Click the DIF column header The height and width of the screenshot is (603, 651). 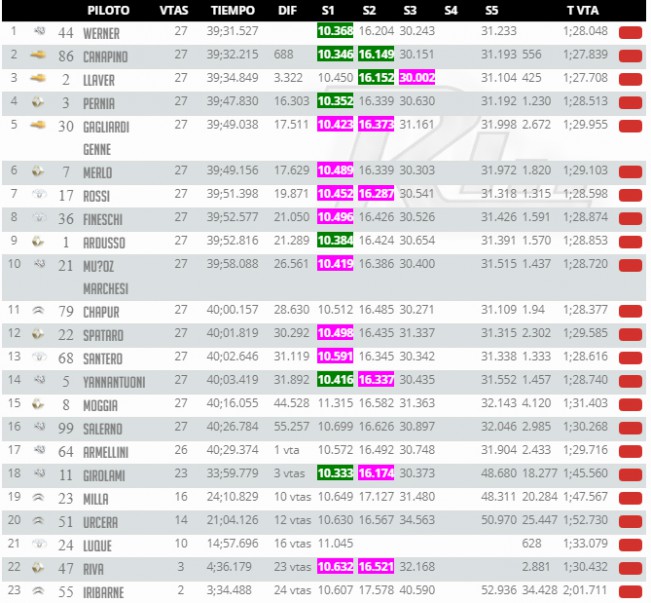[x=287, y=10]
